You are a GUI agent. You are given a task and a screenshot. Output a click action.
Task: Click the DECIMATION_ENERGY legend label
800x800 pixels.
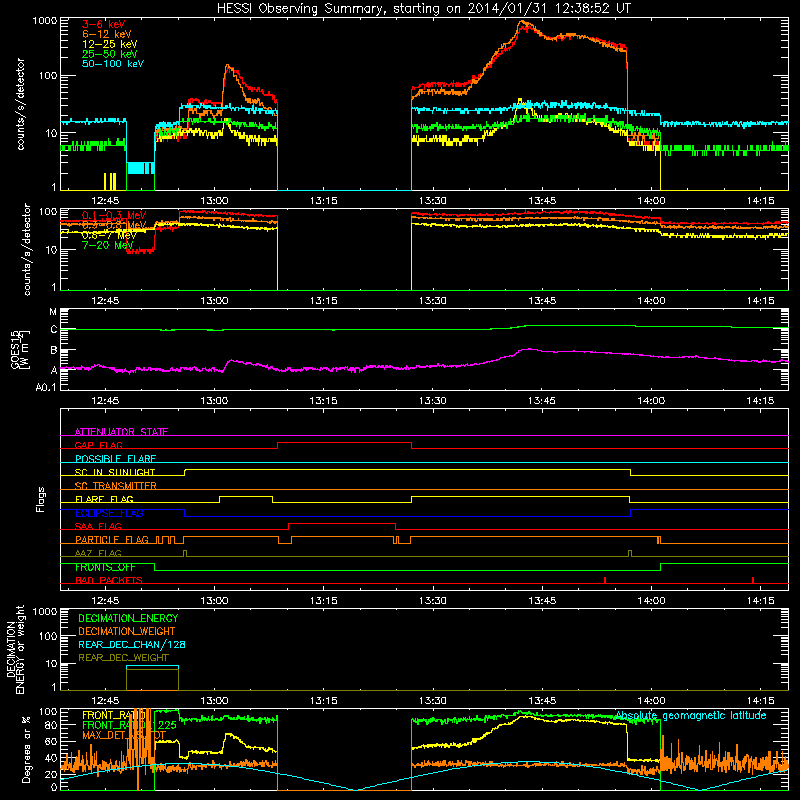click(x=128, y=618)
